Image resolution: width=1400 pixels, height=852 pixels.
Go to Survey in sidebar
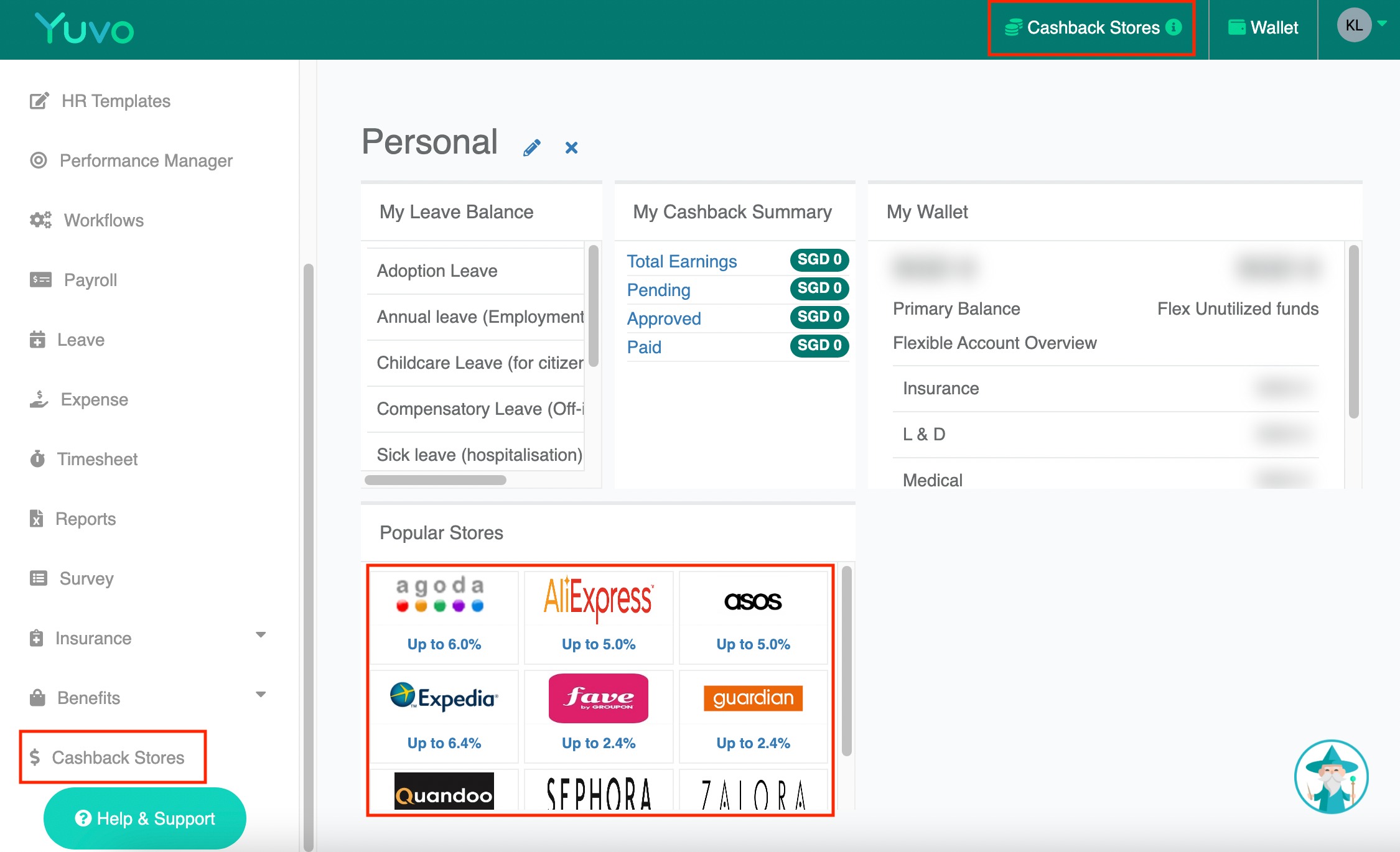point(86,578)
